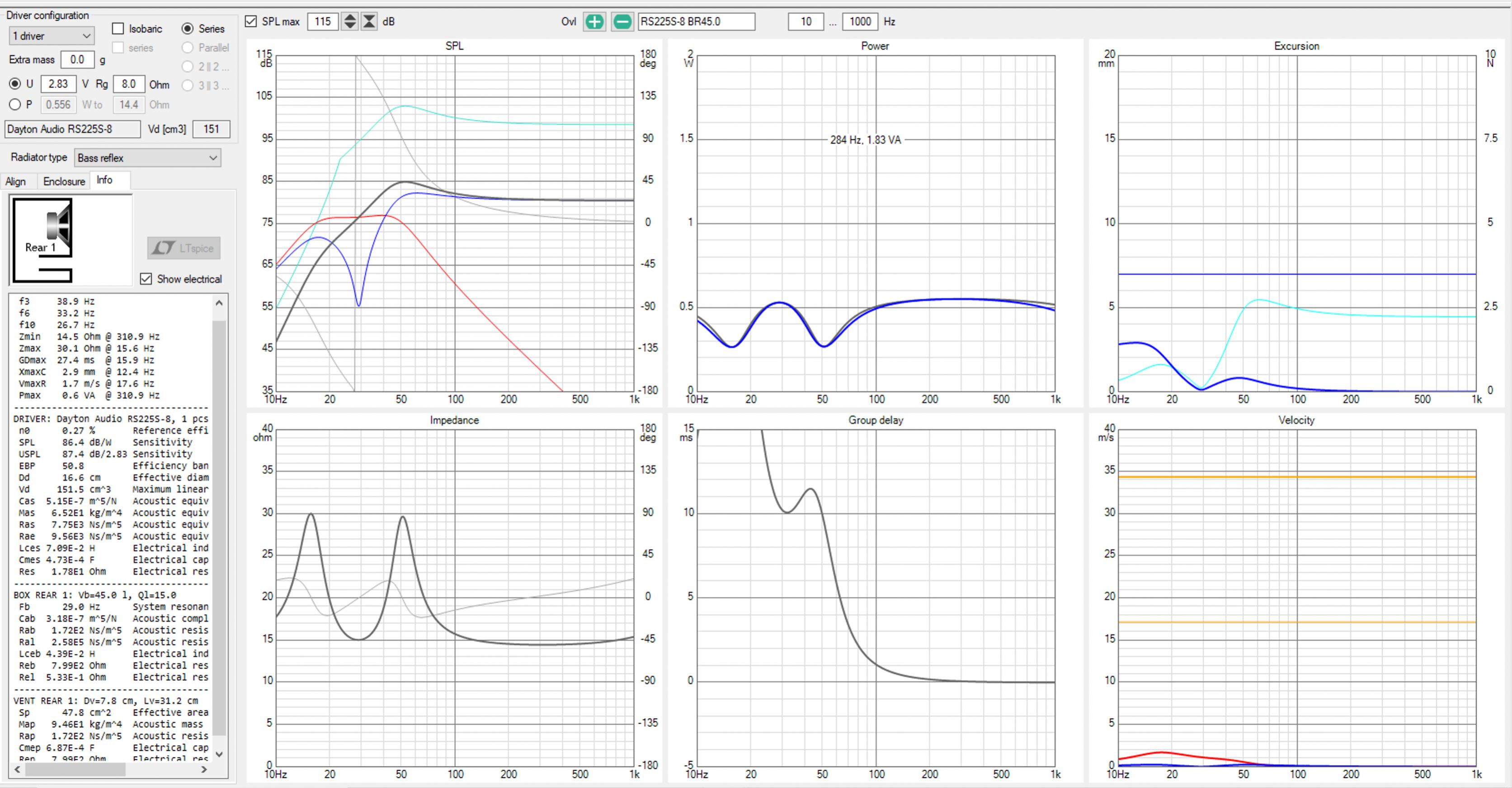Click the Zmin 14.5 Ohm row
1512x788 pixels.
coord(89,336)
